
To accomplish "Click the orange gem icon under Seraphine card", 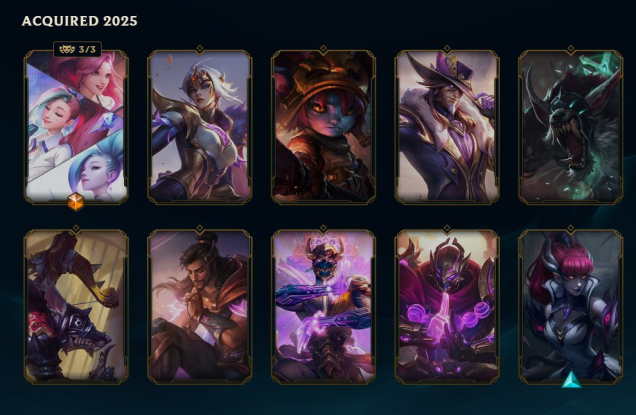I will pos(75,202).
